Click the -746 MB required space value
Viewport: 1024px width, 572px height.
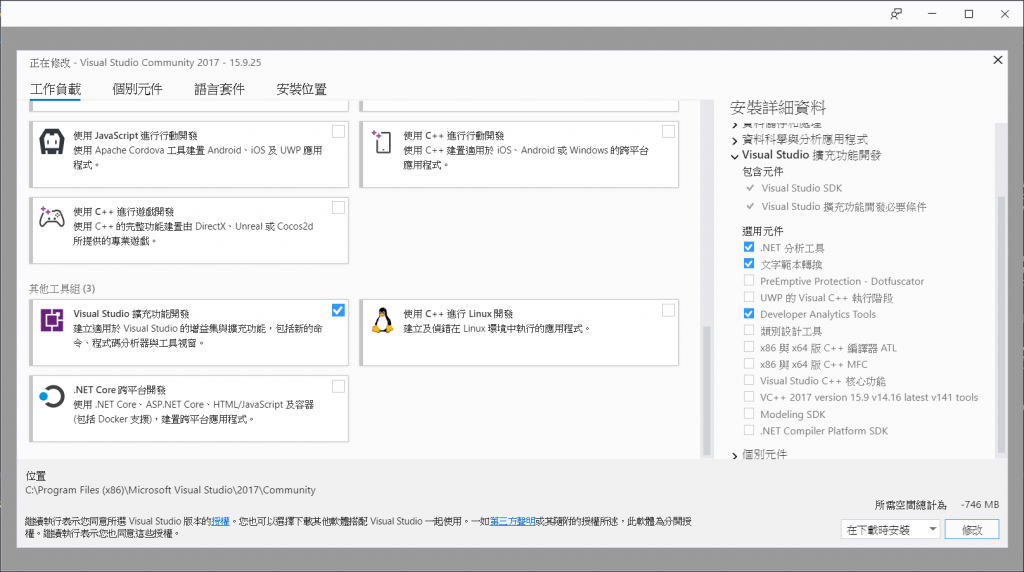(x=980, y=505)
